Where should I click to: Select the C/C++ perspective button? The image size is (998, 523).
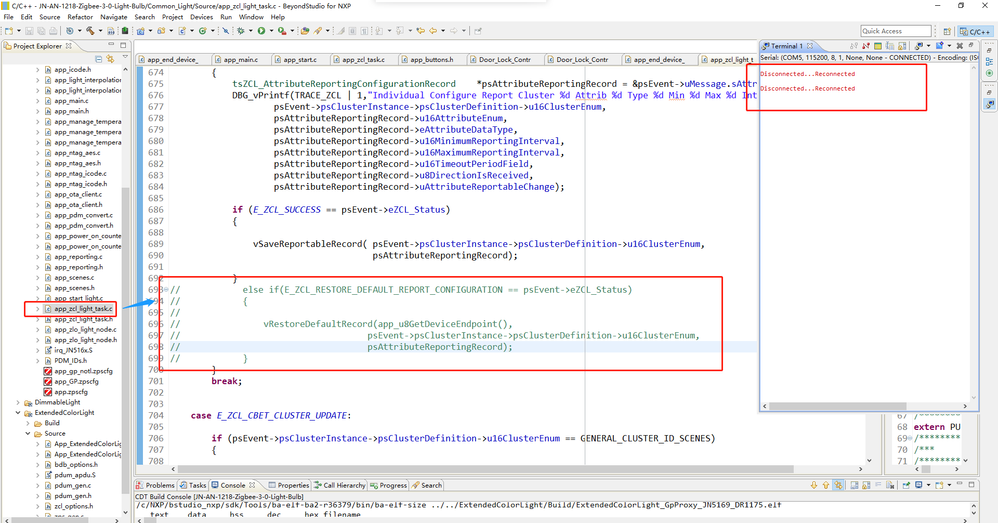975,31
